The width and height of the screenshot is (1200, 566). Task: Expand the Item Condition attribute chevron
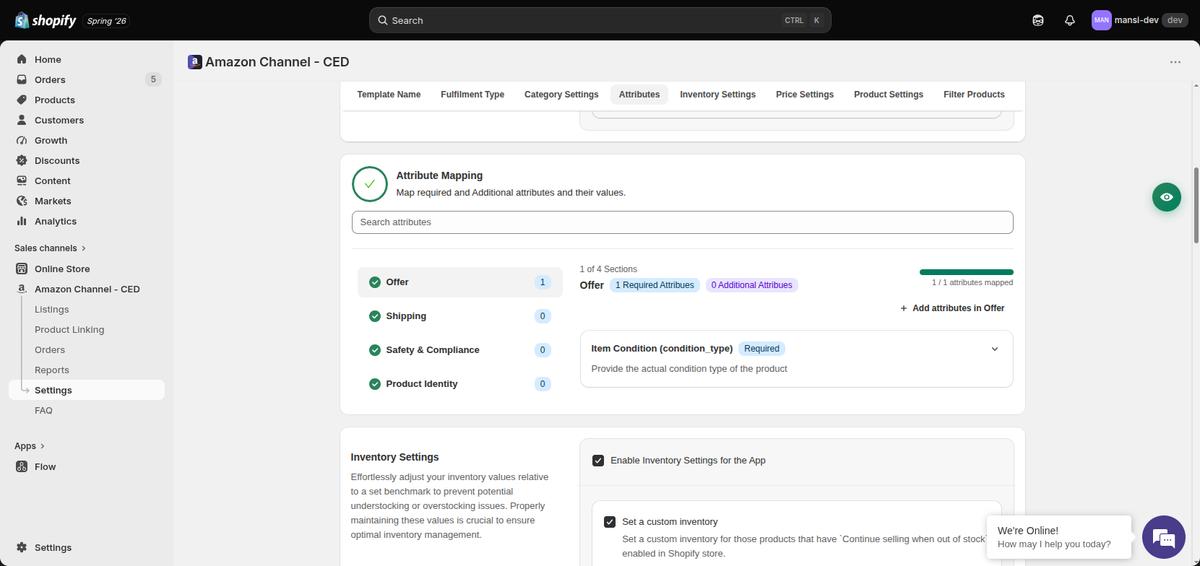994,349
